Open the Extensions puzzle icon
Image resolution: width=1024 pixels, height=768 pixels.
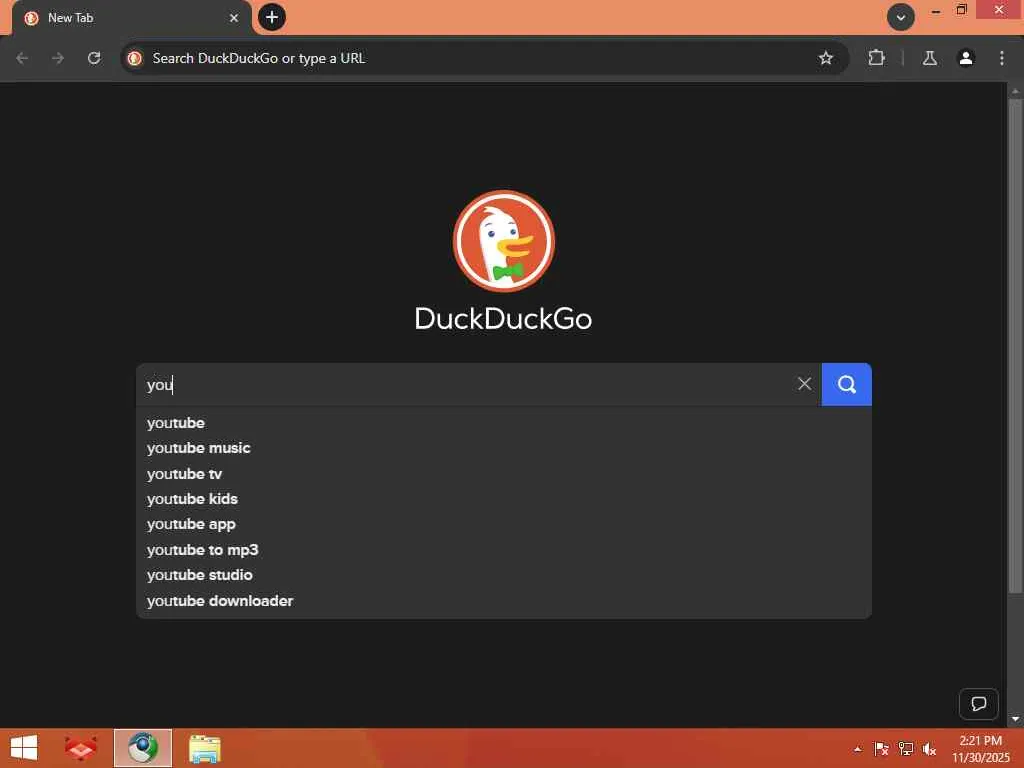click(x=876, y=58)
